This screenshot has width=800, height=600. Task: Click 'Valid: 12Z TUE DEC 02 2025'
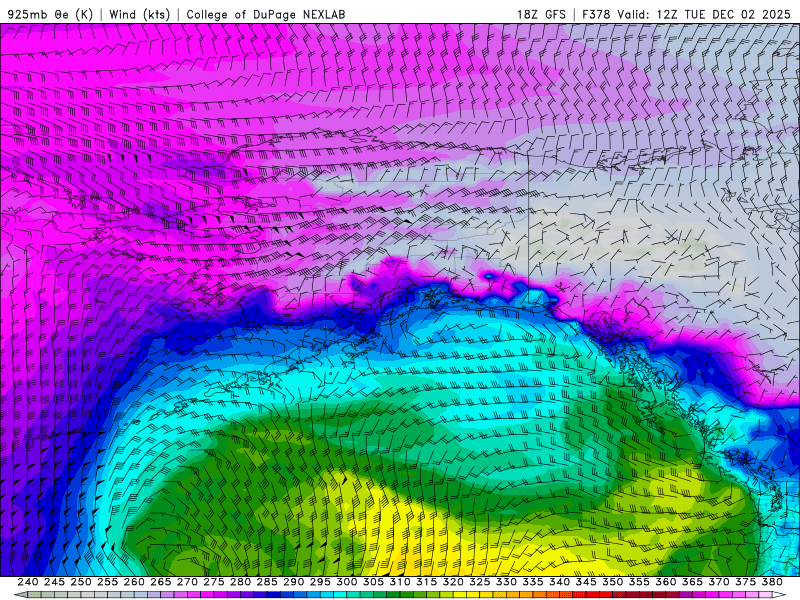pos(704,14)
